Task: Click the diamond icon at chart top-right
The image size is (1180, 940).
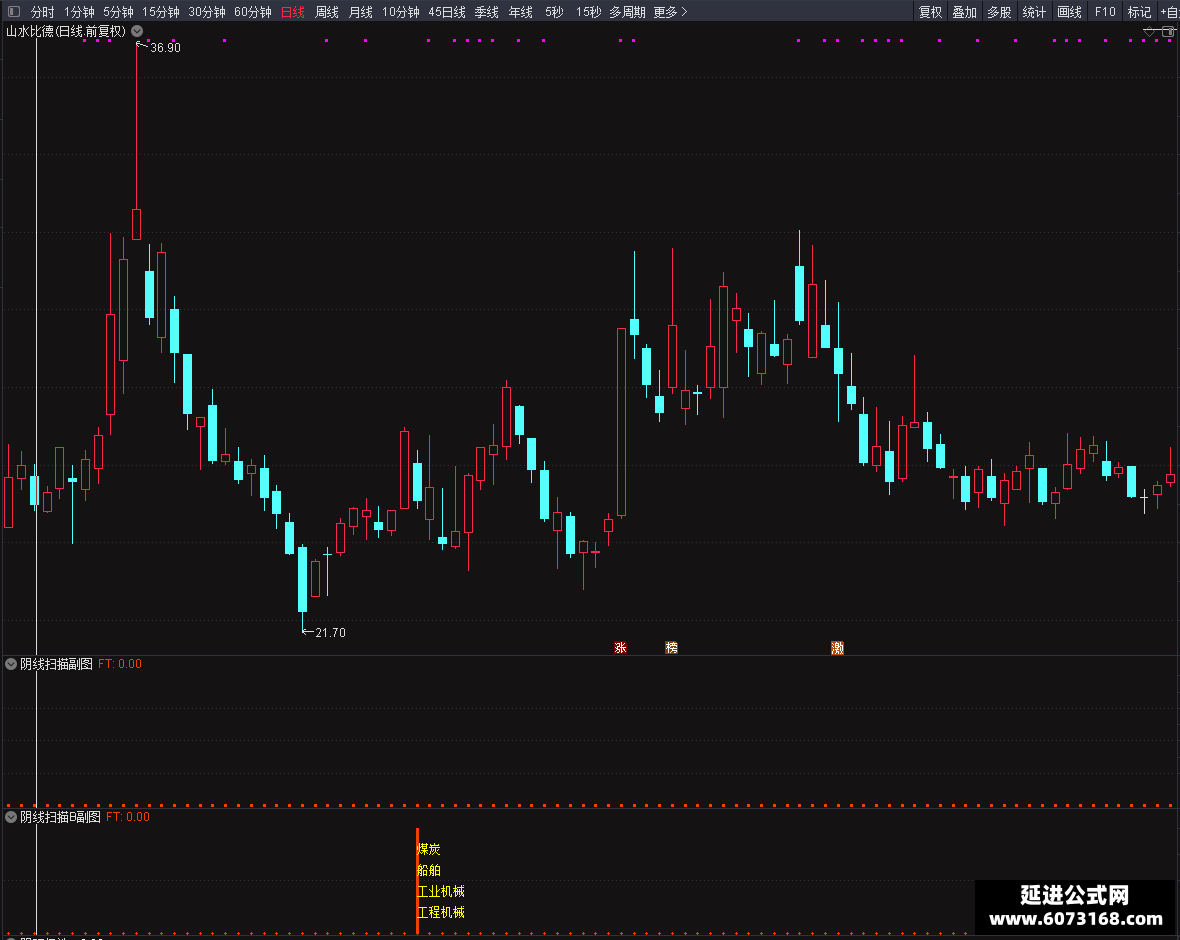Action: pos(1149,32)
